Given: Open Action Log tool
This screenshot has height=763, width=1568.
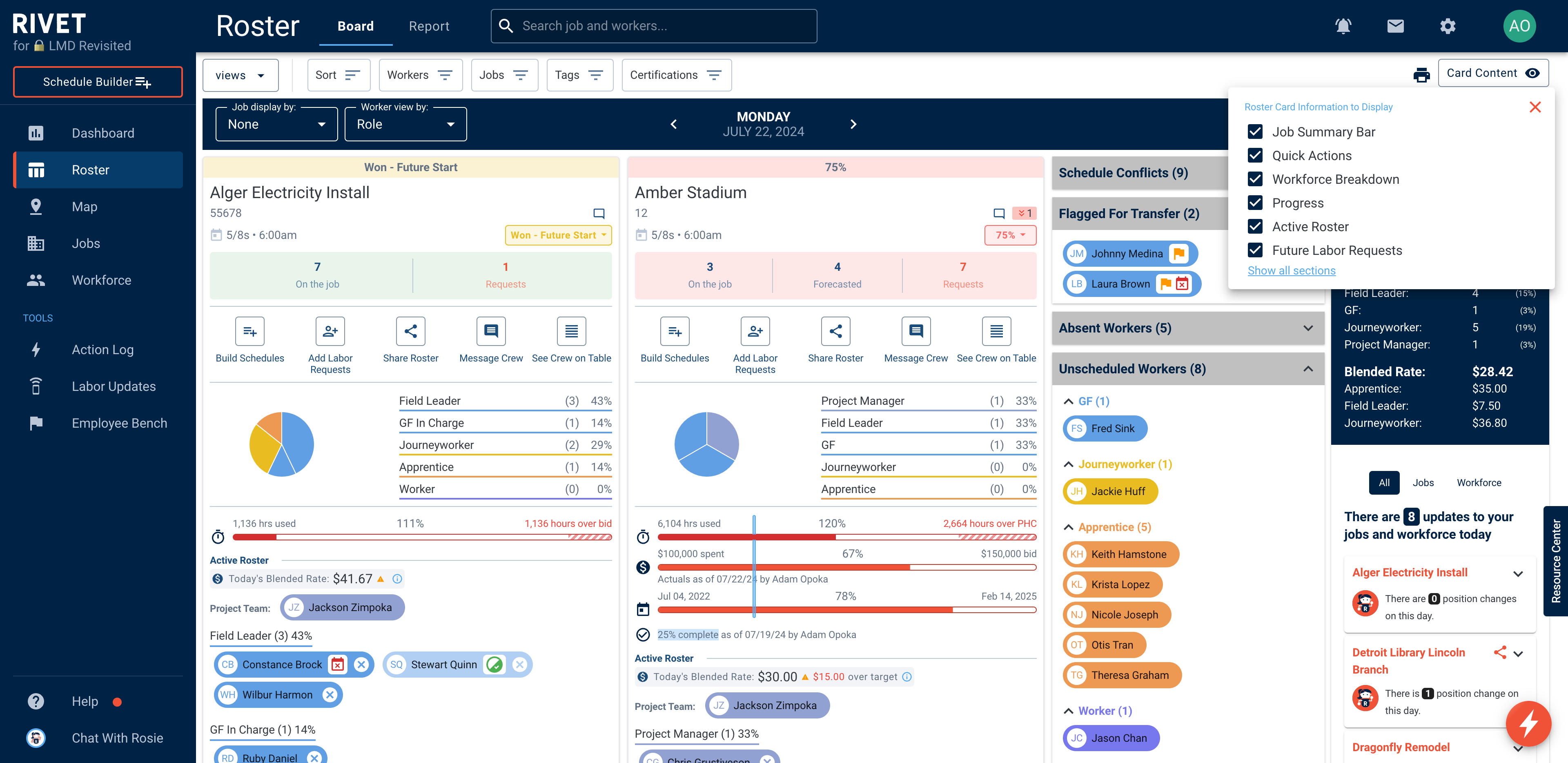Looking at the screenshot, I should point(98,350).
